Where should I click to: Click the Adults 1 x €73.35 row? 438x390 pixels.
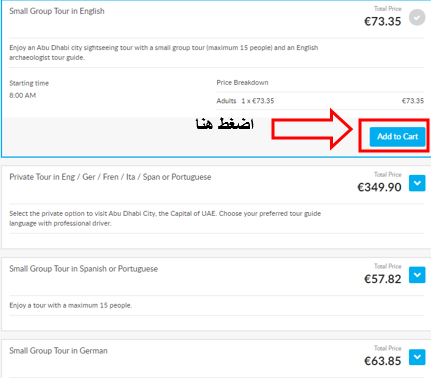pos(320,101)
